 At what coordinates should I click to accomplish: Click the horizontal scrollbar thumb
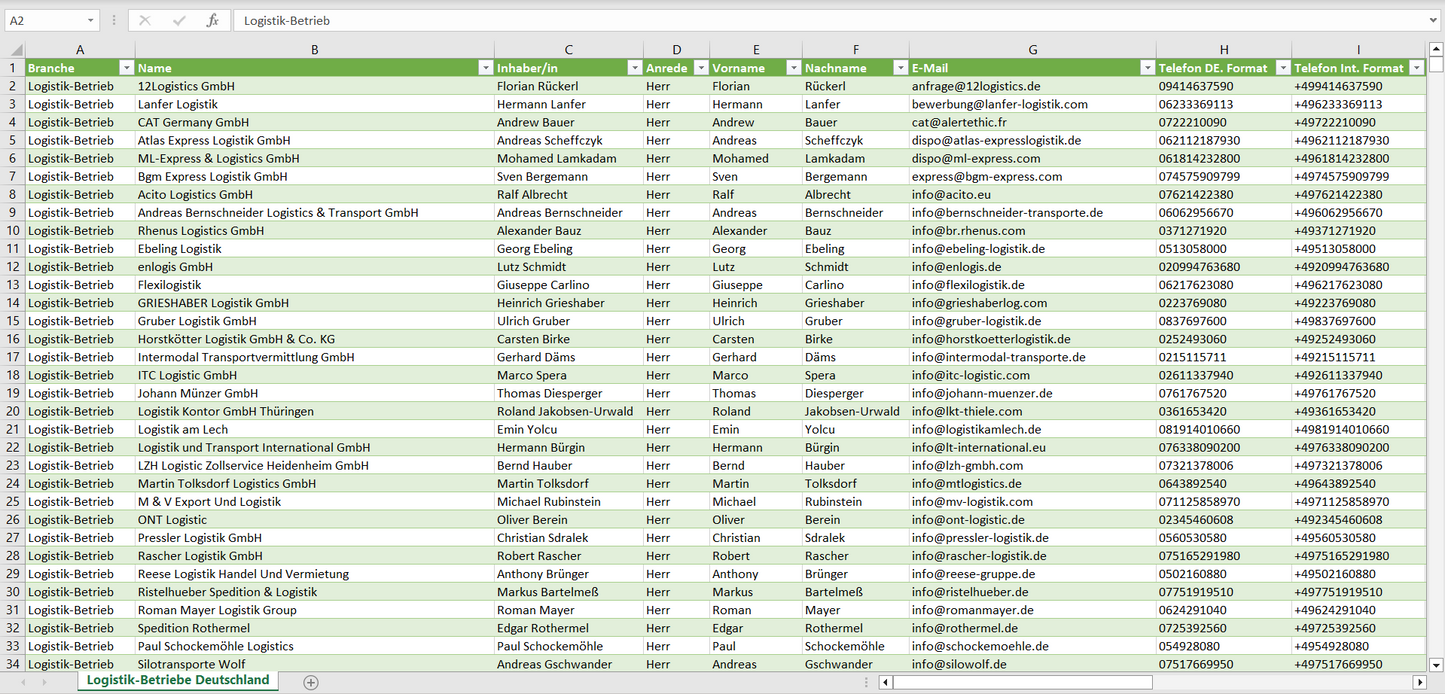click(1020, 682)
